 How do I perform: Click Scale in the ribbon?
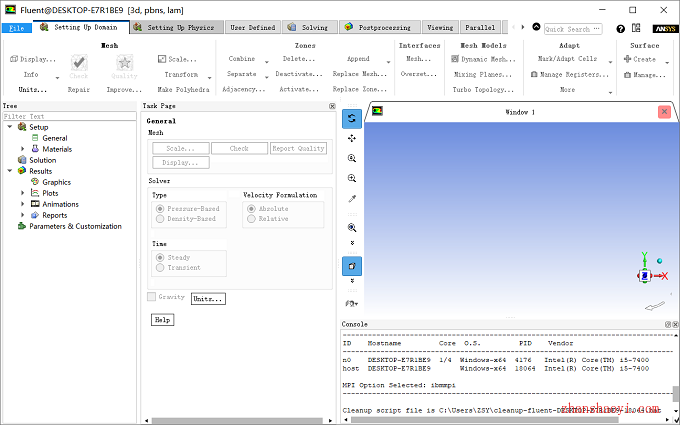pos(177,59)
